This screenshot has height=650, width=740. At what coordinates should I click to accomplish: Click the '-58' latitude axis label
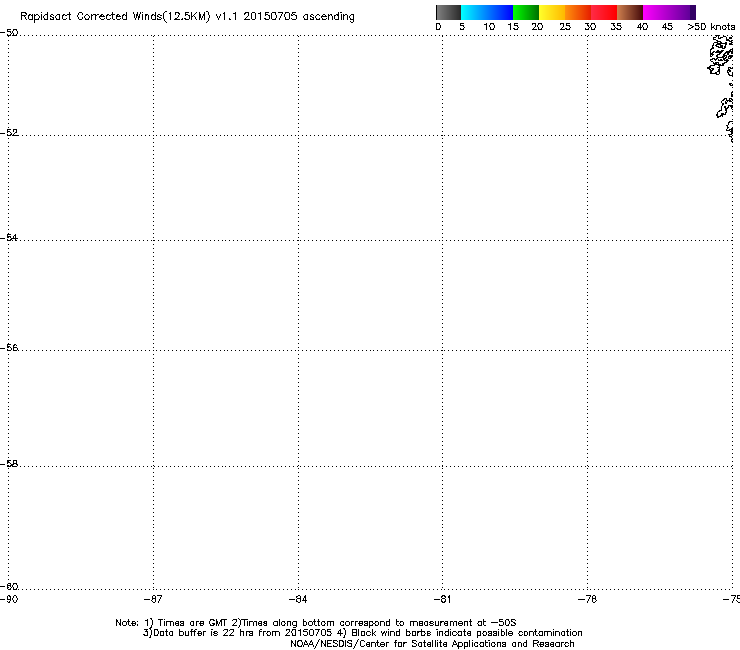pos(9,464)
